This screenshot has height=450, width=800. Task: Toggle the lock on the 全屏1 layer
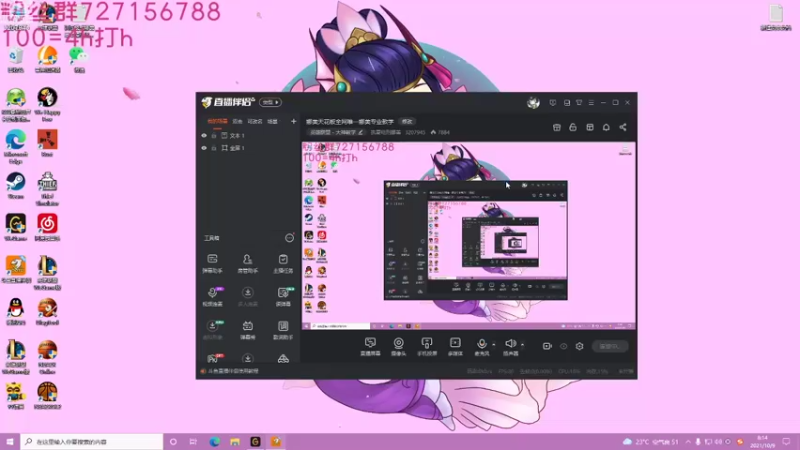(x=214, y=148)
